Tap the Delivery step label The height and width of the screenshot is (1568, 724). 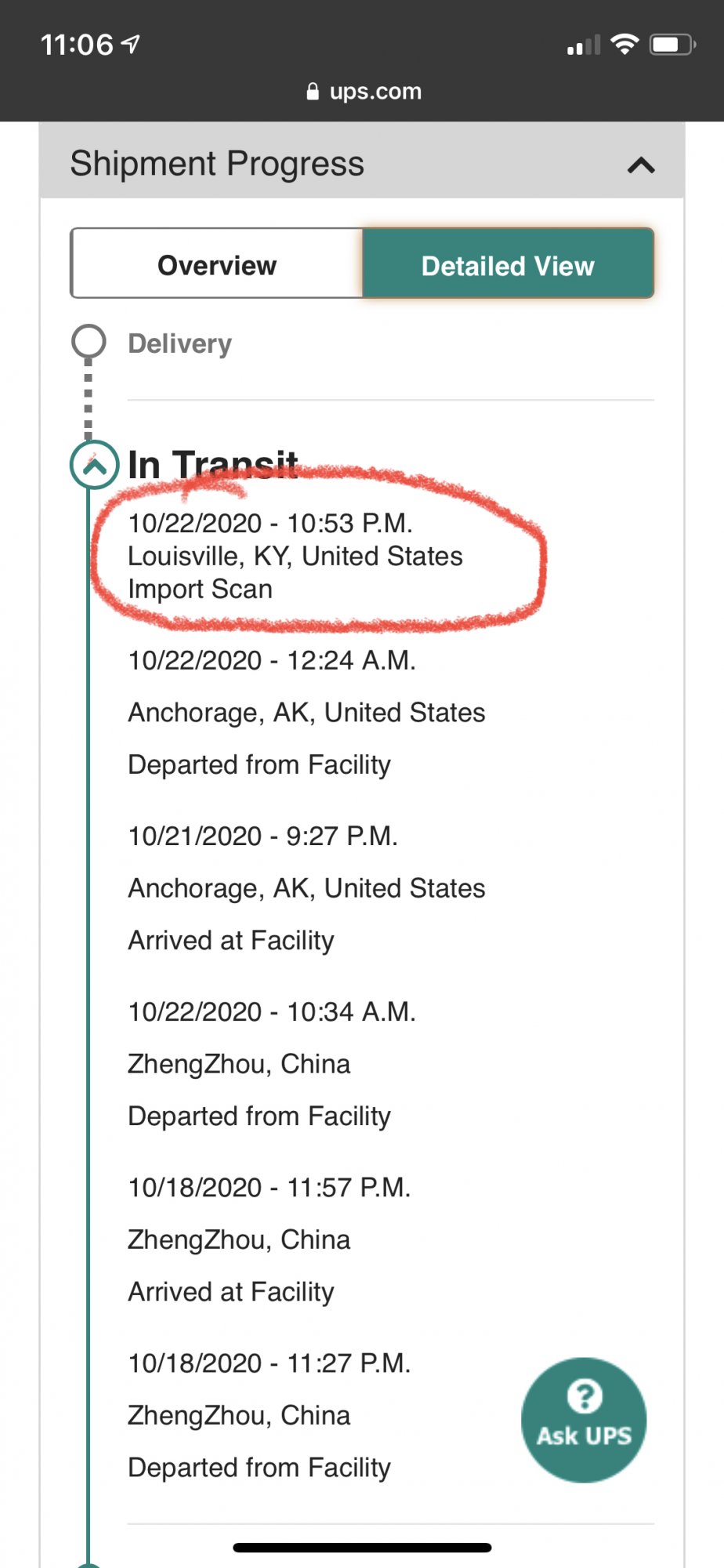(180, 343)
